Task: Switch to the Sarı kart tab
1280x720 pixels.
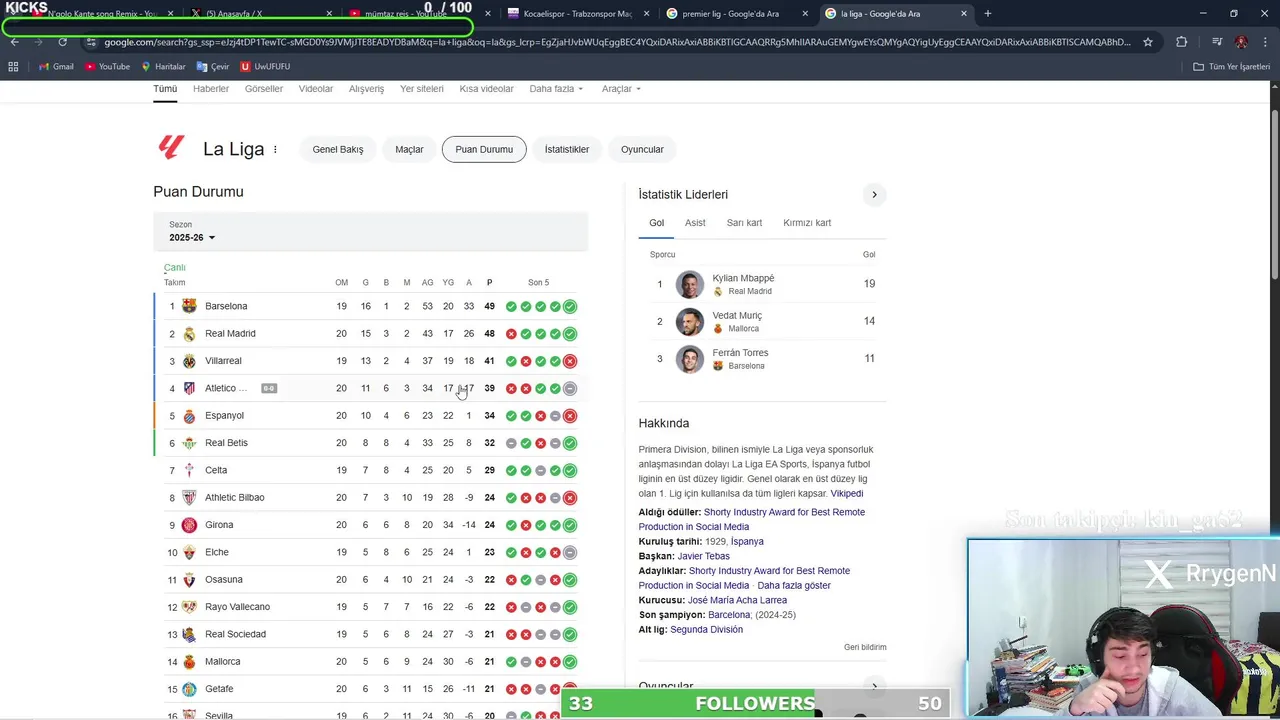Action: [x=744, y=223]
